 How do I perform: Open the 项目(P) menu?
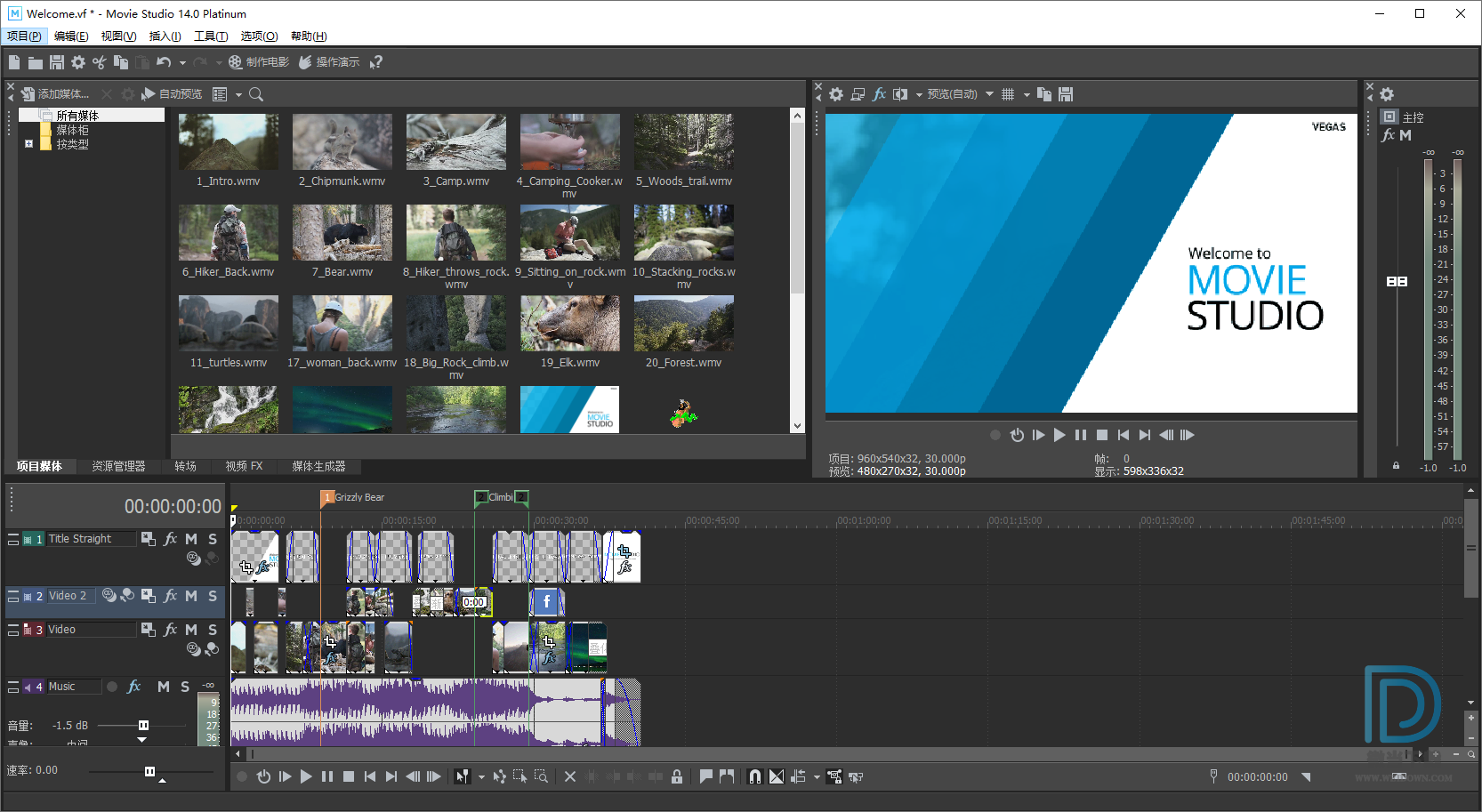click(x=24, y=36)
